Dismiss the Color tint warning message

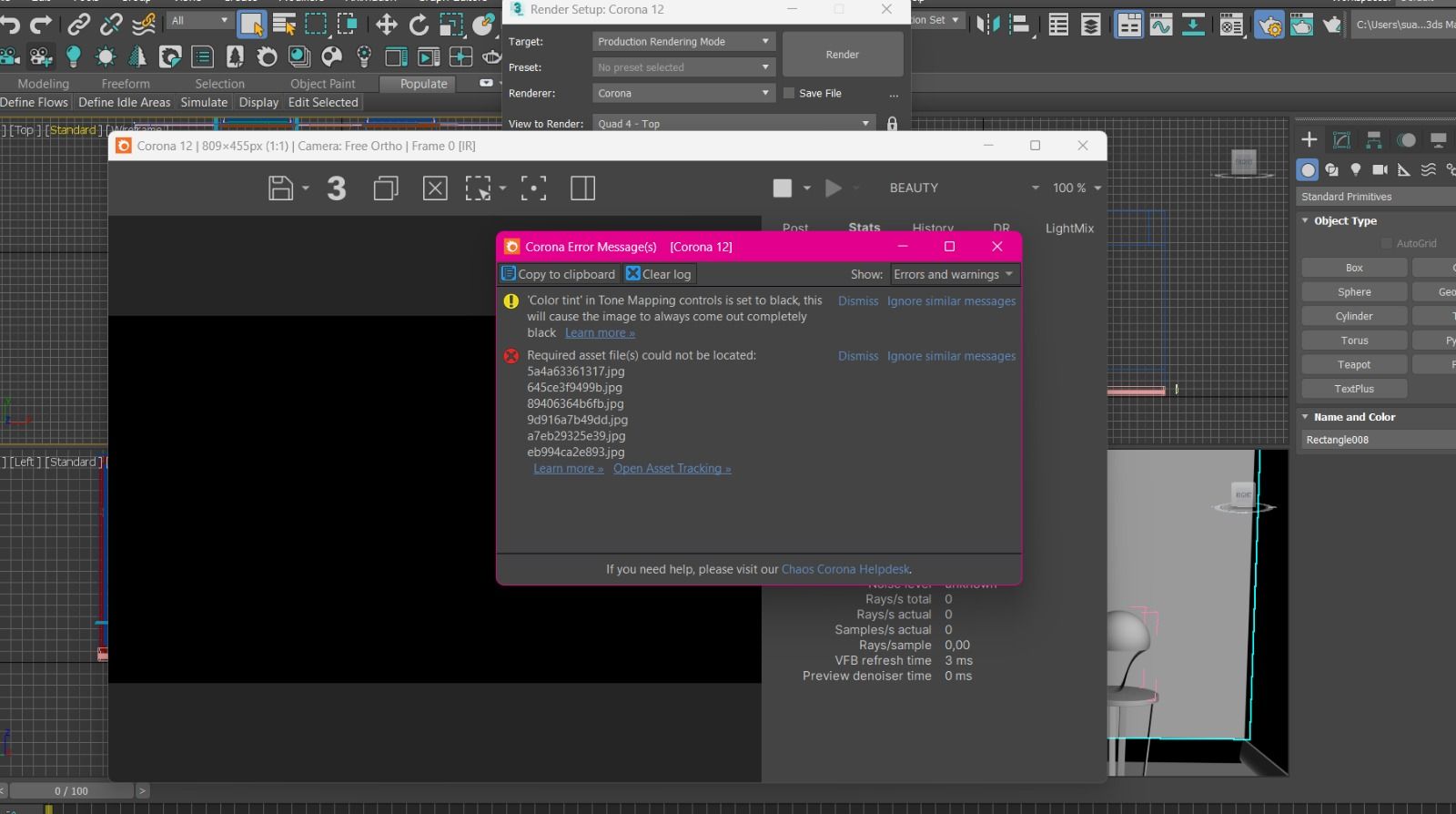point(858,300)
